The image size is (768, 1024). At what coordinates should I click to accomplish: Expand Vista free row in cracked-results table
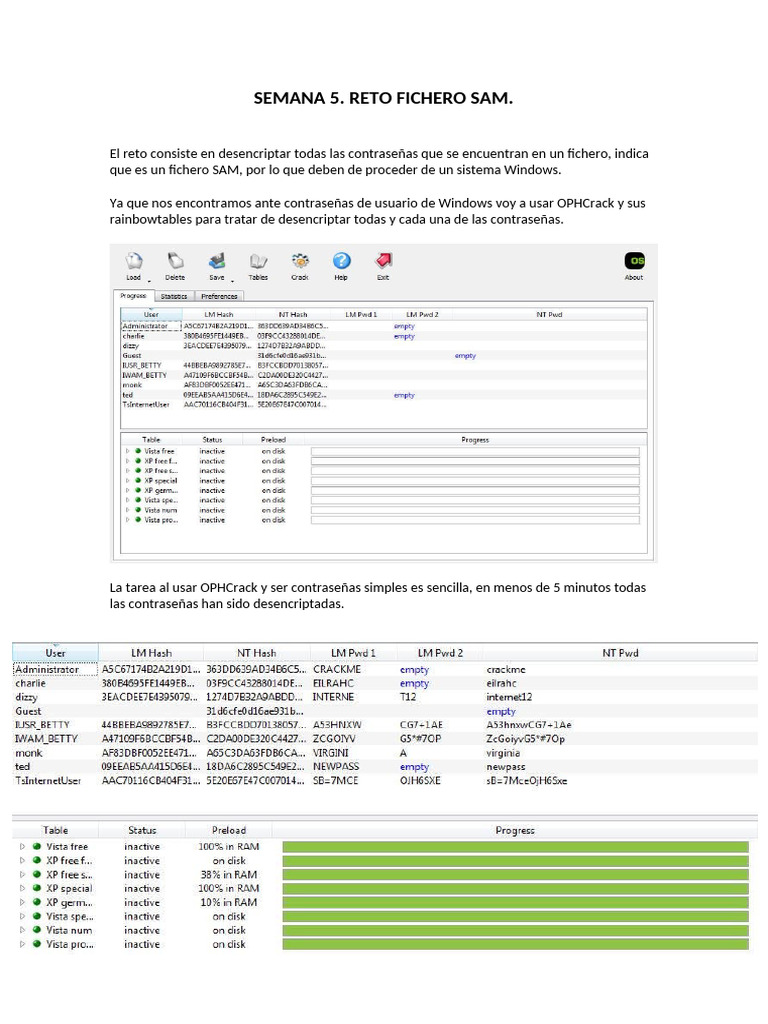22,846
